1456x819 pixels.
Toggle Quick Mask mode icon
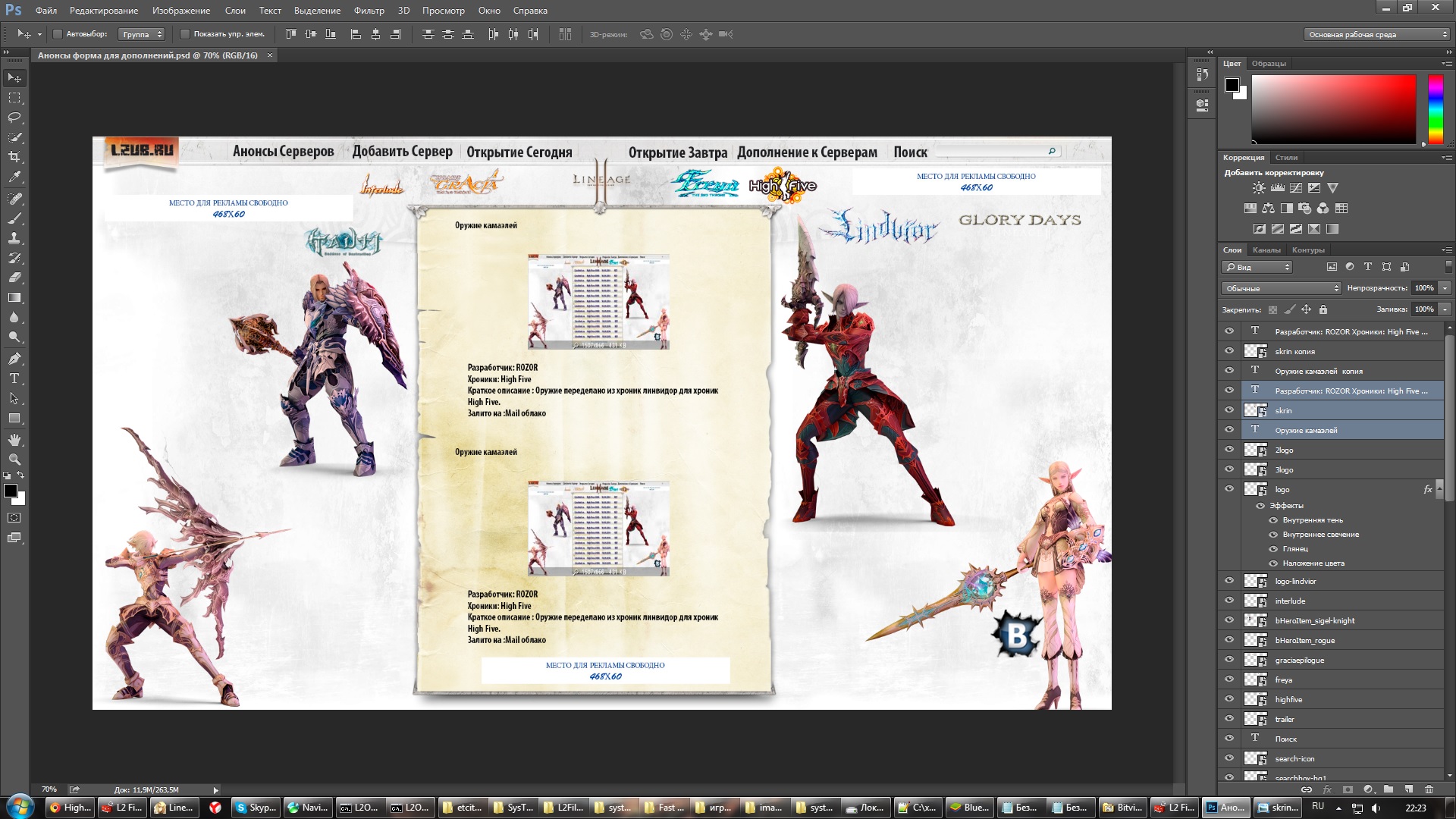[x=14, y=518]
